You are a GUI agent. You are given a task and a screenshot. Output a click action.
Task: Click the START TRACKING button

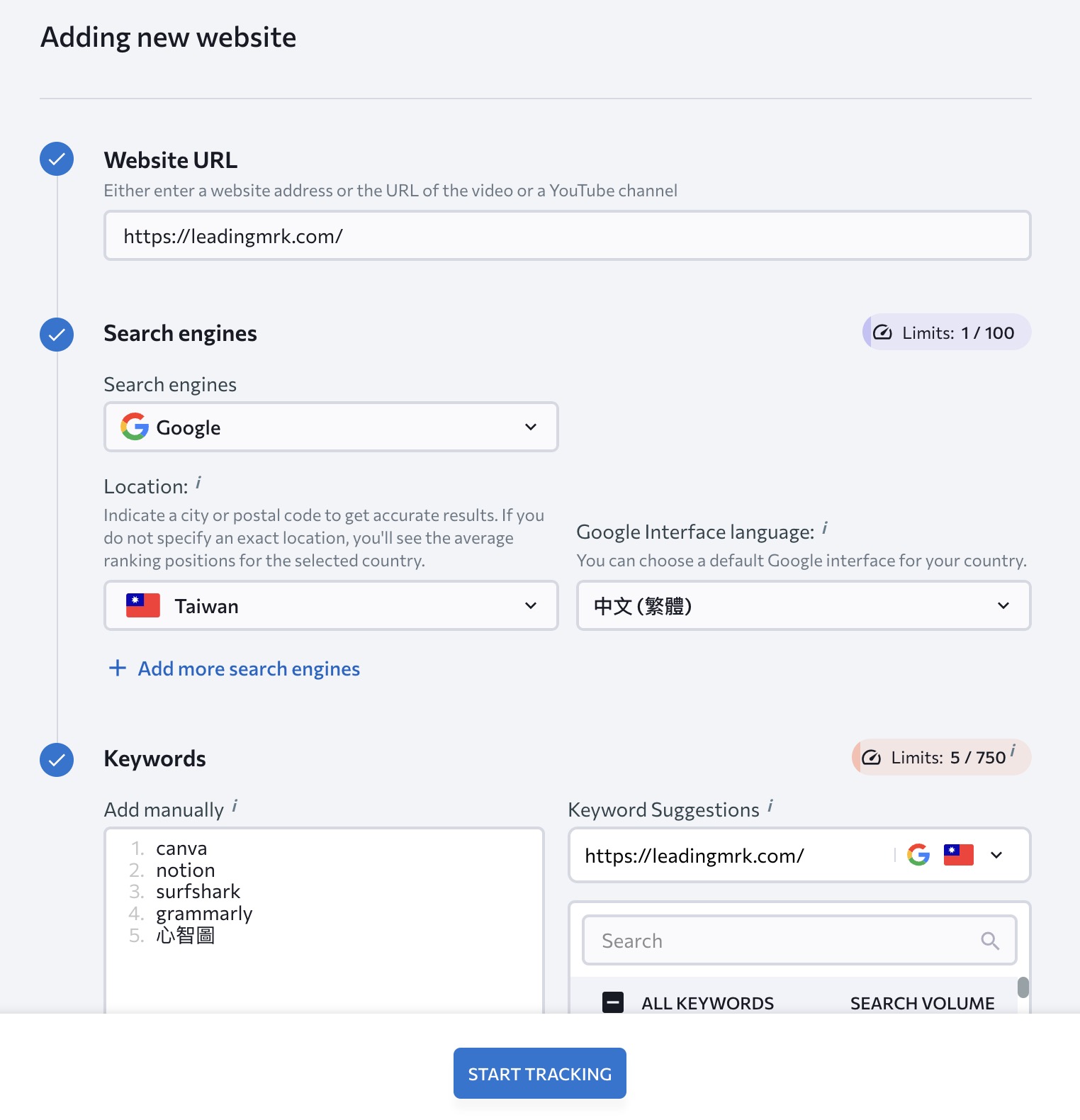[x=540, y=1073]
